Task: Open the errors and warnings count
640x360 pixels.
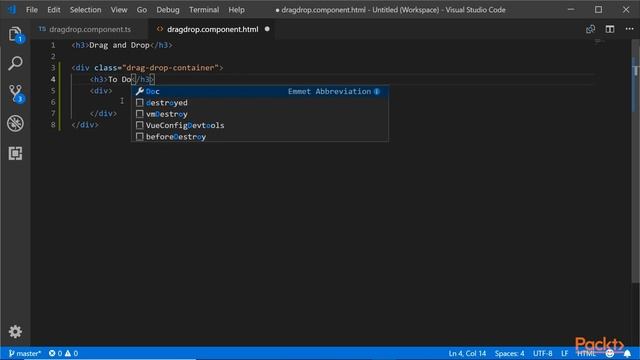Action: click(63, 353)
